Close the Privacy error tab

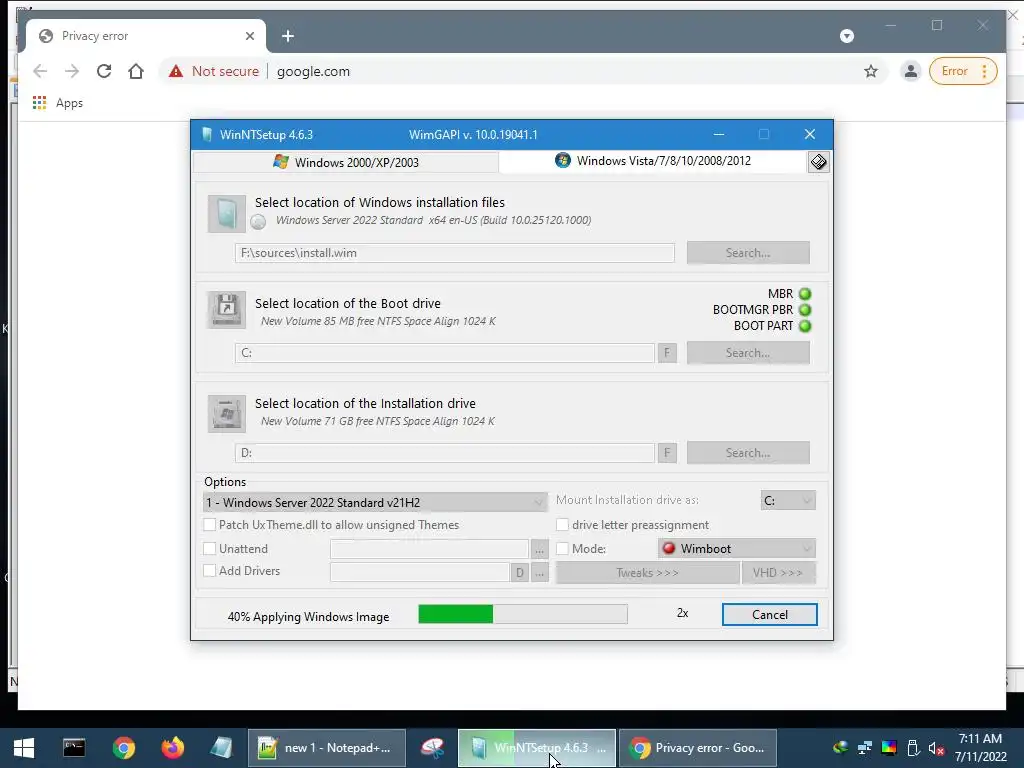click(x=249, y=36)
